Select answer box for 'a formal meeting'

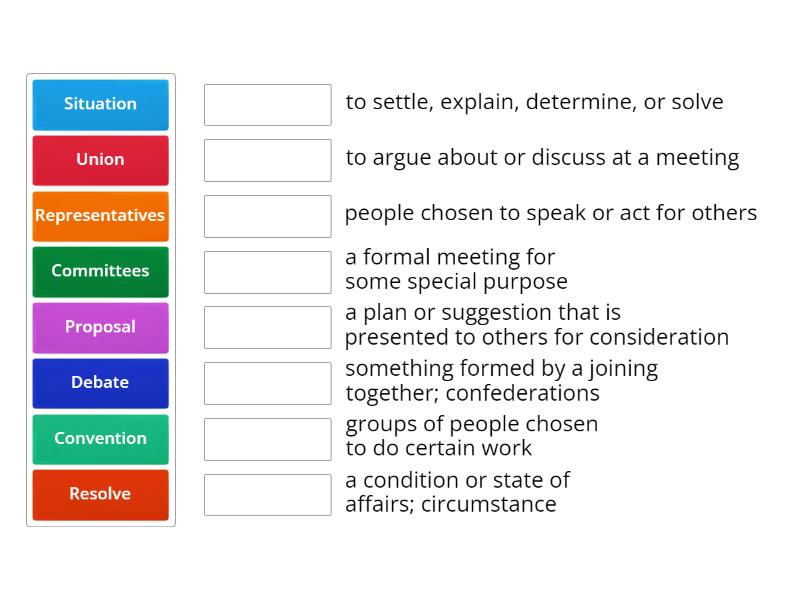267,272
